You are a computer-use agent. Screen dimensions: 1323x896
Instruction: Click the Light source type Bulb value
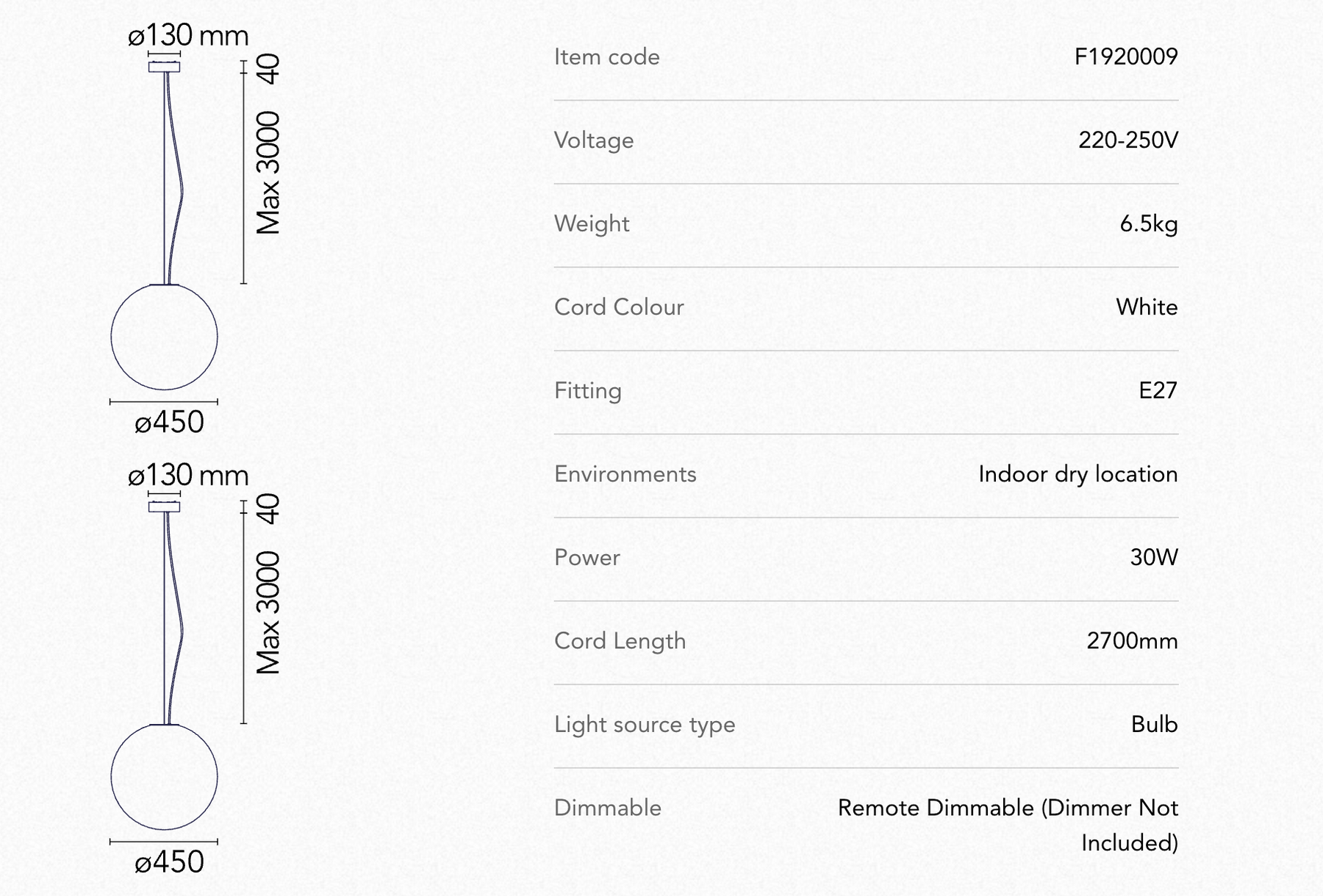(x=1154, y=724)
